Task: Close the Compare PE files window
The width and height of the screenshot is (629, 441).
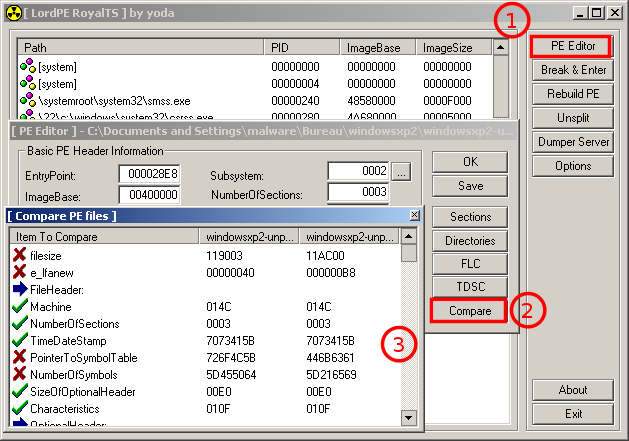Action: click(x=414, y=215)
